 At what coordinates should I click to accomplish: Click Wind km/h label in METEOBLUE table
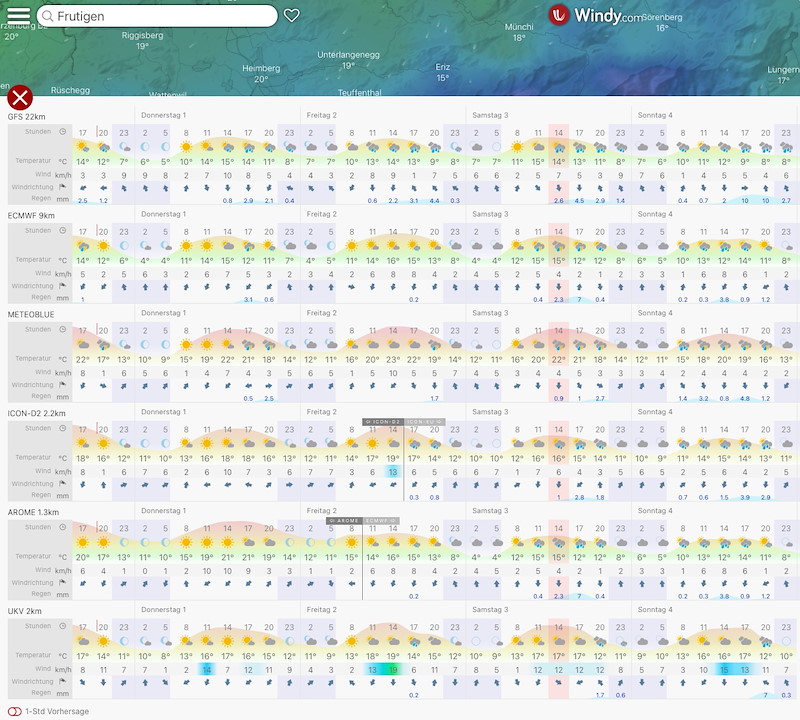(x=53, y=373)
